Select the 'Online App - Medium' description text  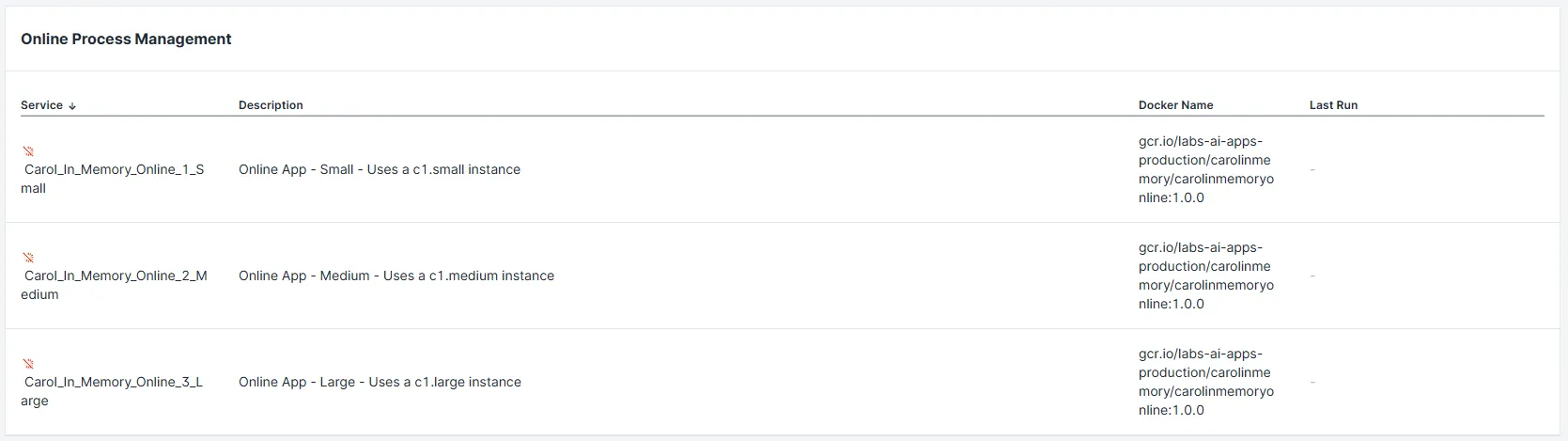[396, 276]
